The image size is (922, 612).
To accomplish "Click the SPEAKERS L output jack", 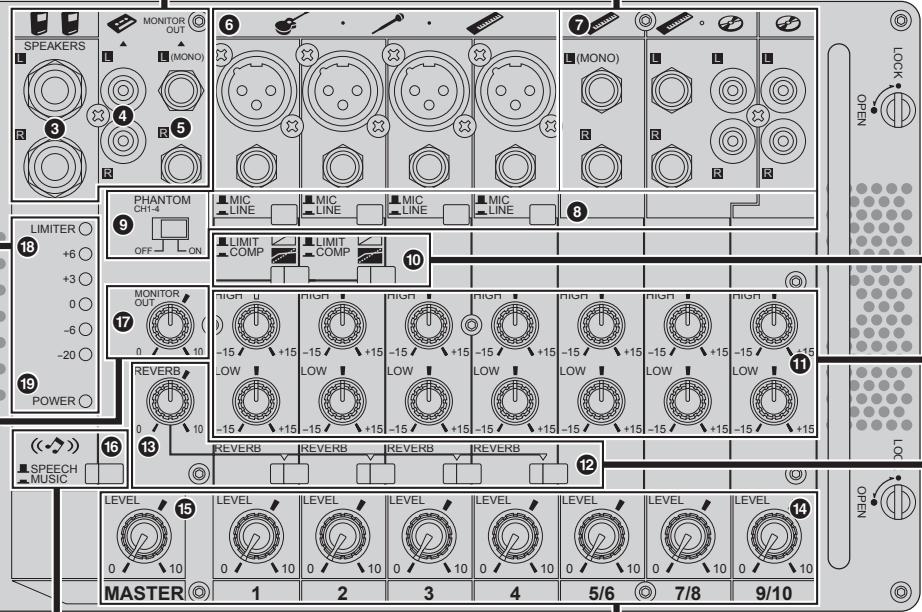I will pos(55,90).
